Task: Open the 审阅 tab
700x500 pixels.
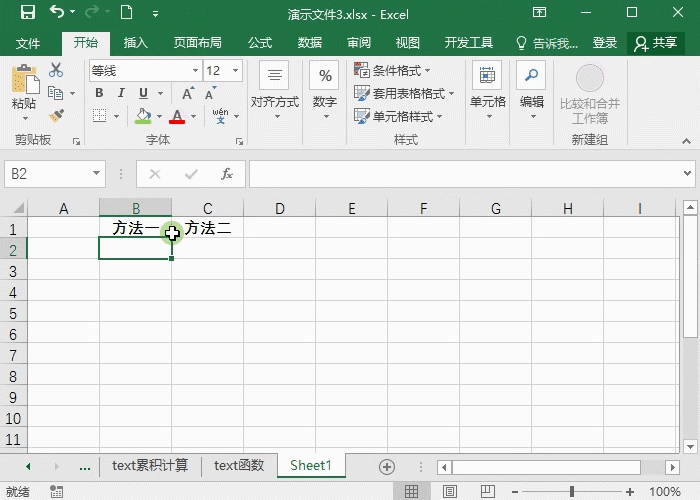Action: 359,43
